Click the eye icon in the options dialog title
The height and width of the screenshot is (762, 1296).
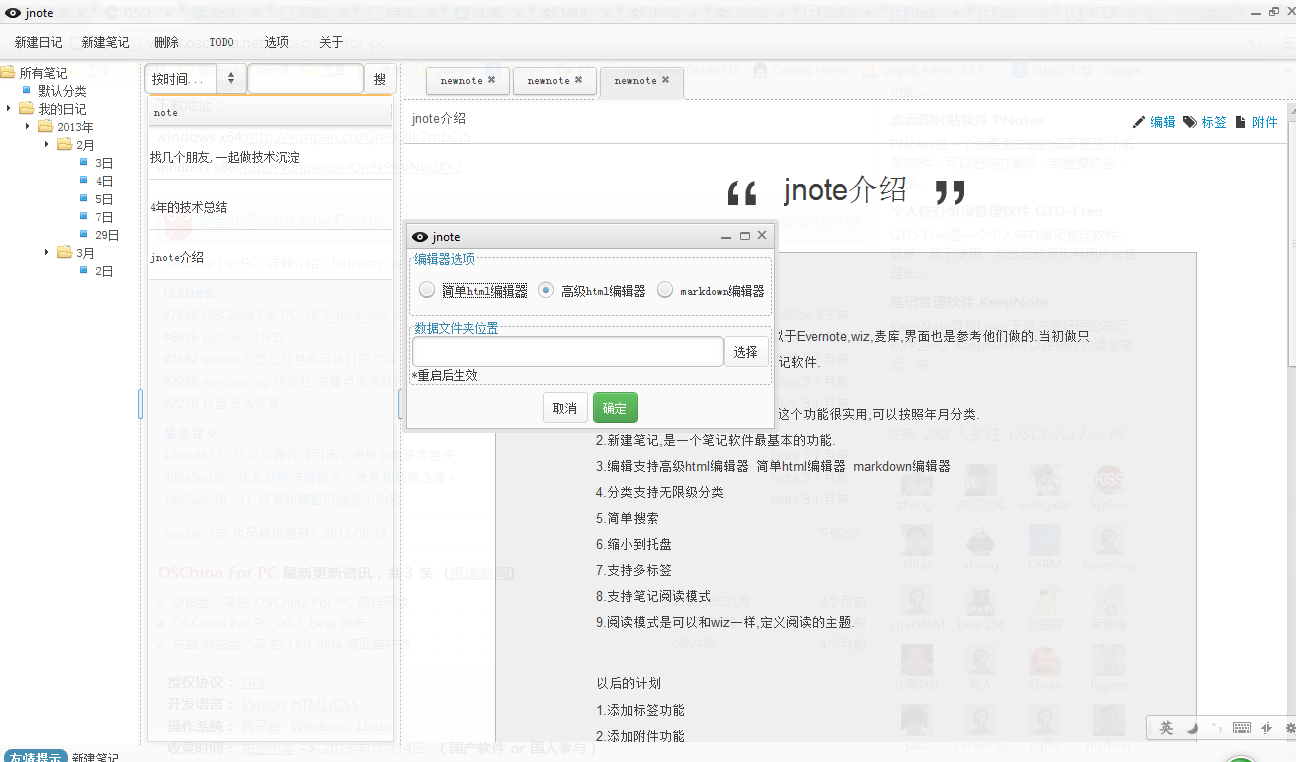tap(419, 237)
